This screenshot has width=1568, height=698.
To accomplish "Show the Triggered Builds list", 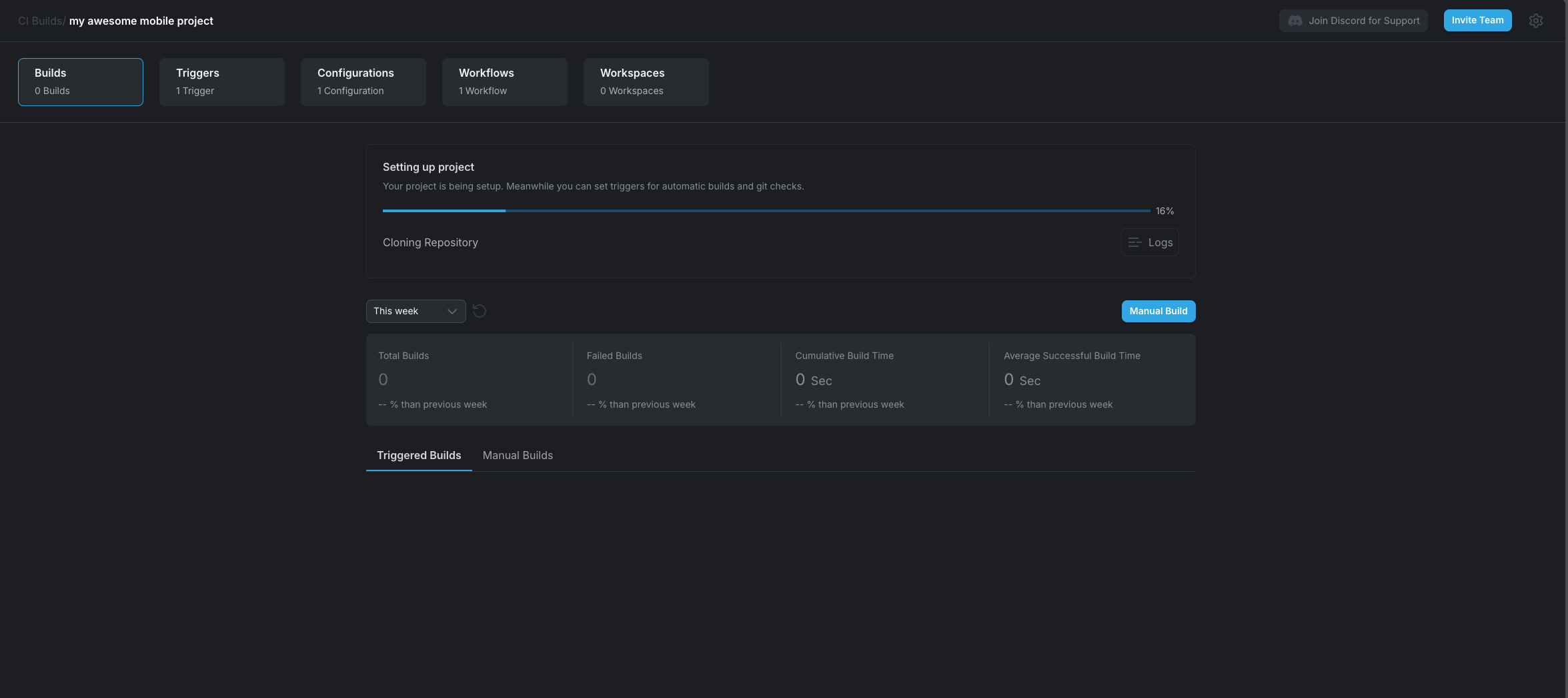I will 419,455.
